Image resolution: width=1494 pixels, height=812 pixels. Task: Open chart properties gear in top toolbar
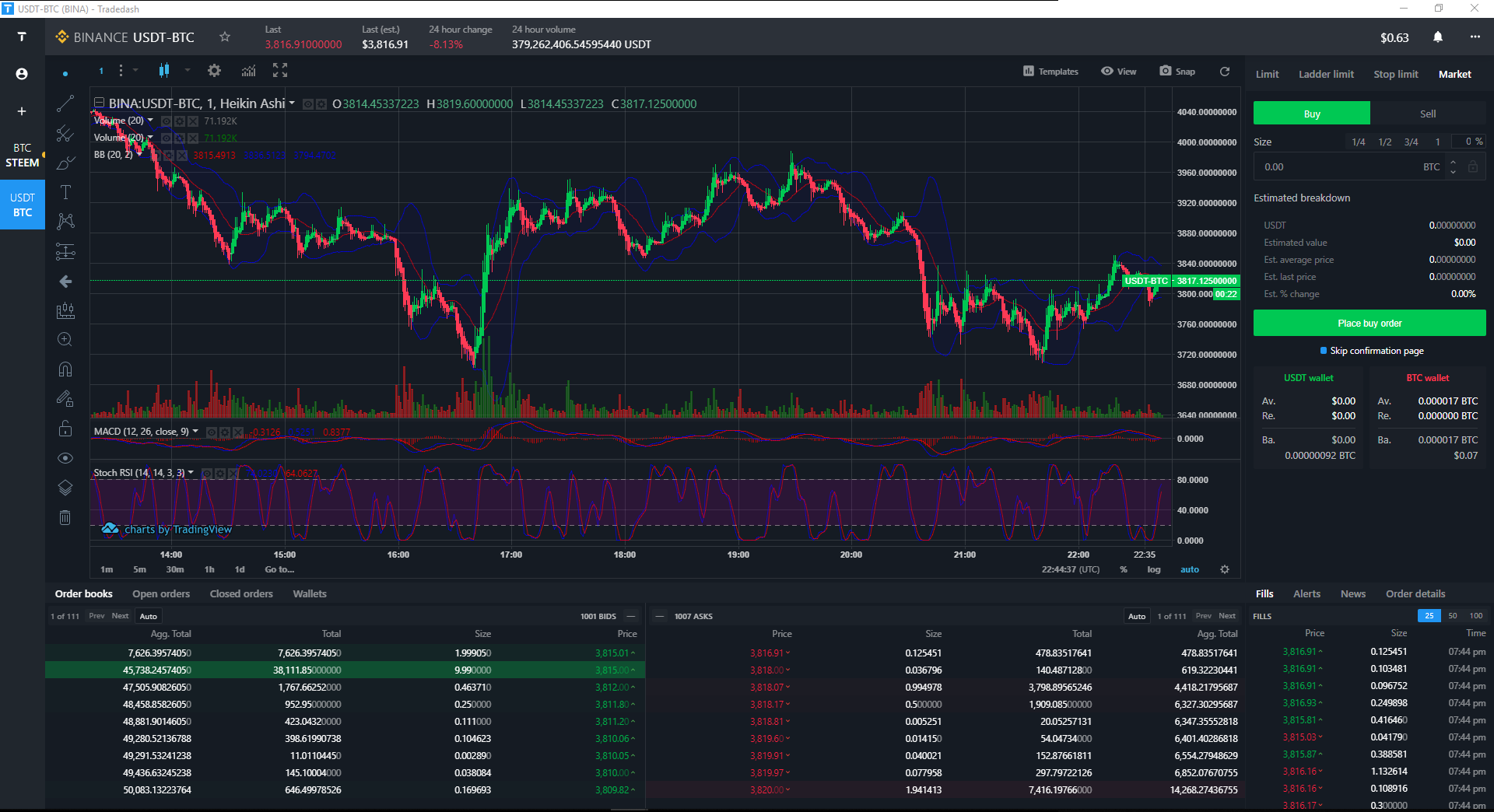[x=214, y=71]
